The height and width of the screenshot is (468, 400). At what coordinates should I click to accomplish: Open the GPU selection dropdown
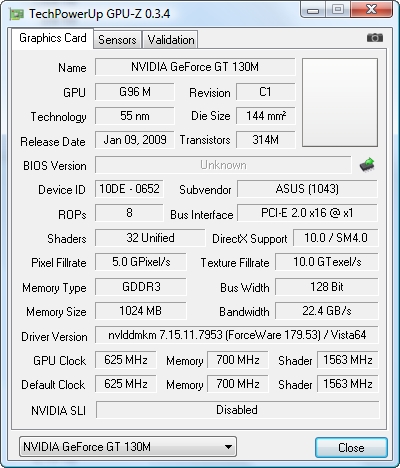(x=128, y=447)
